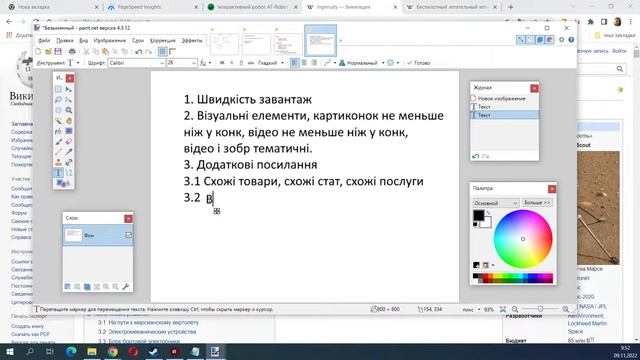Image resolution: width=640 pixels, height=360 pixels.
Task: Select the Color Picker tool
Action: [x=69, y=152]
